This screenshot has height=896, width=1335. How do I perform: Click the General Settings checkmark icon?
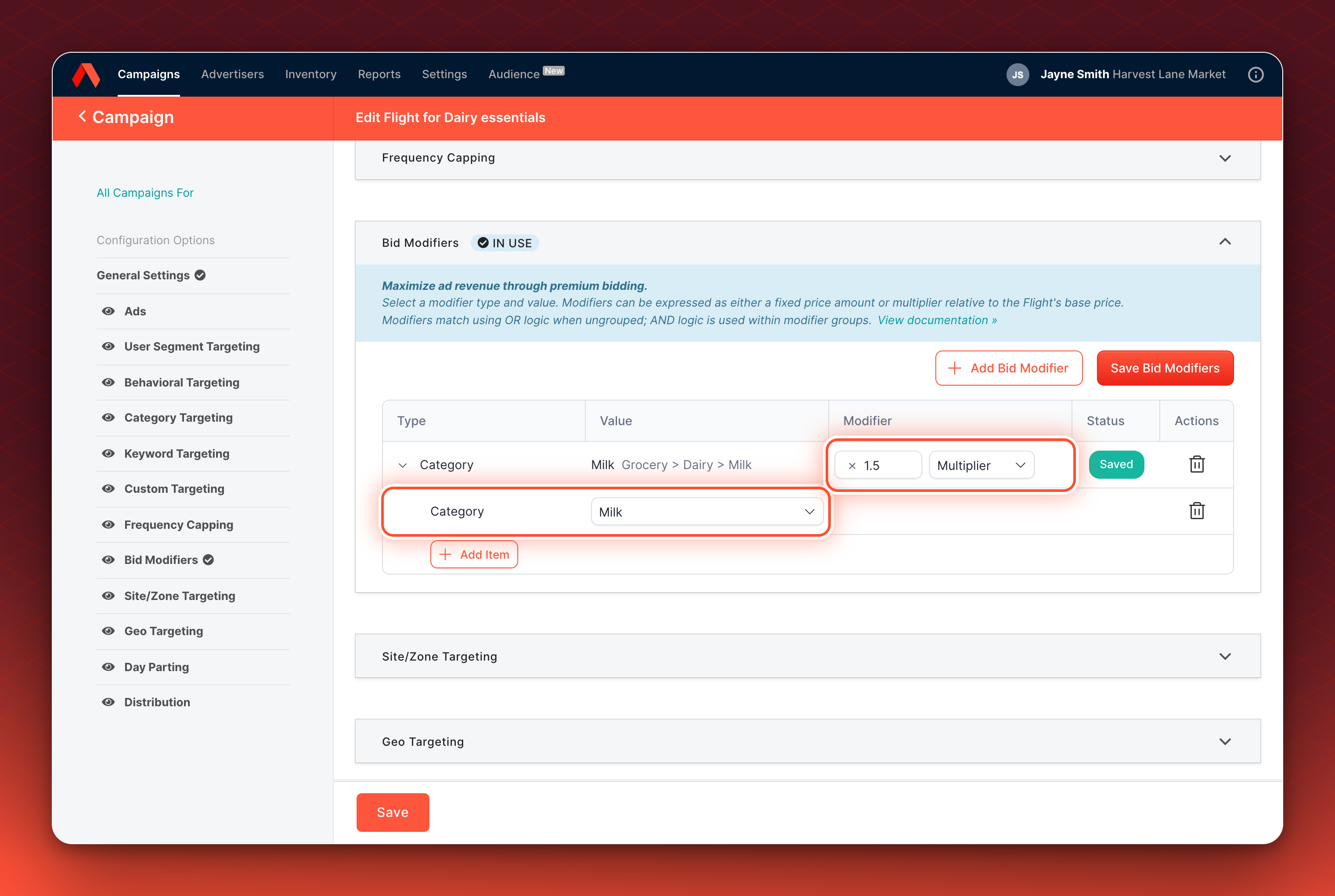point(200,275)
